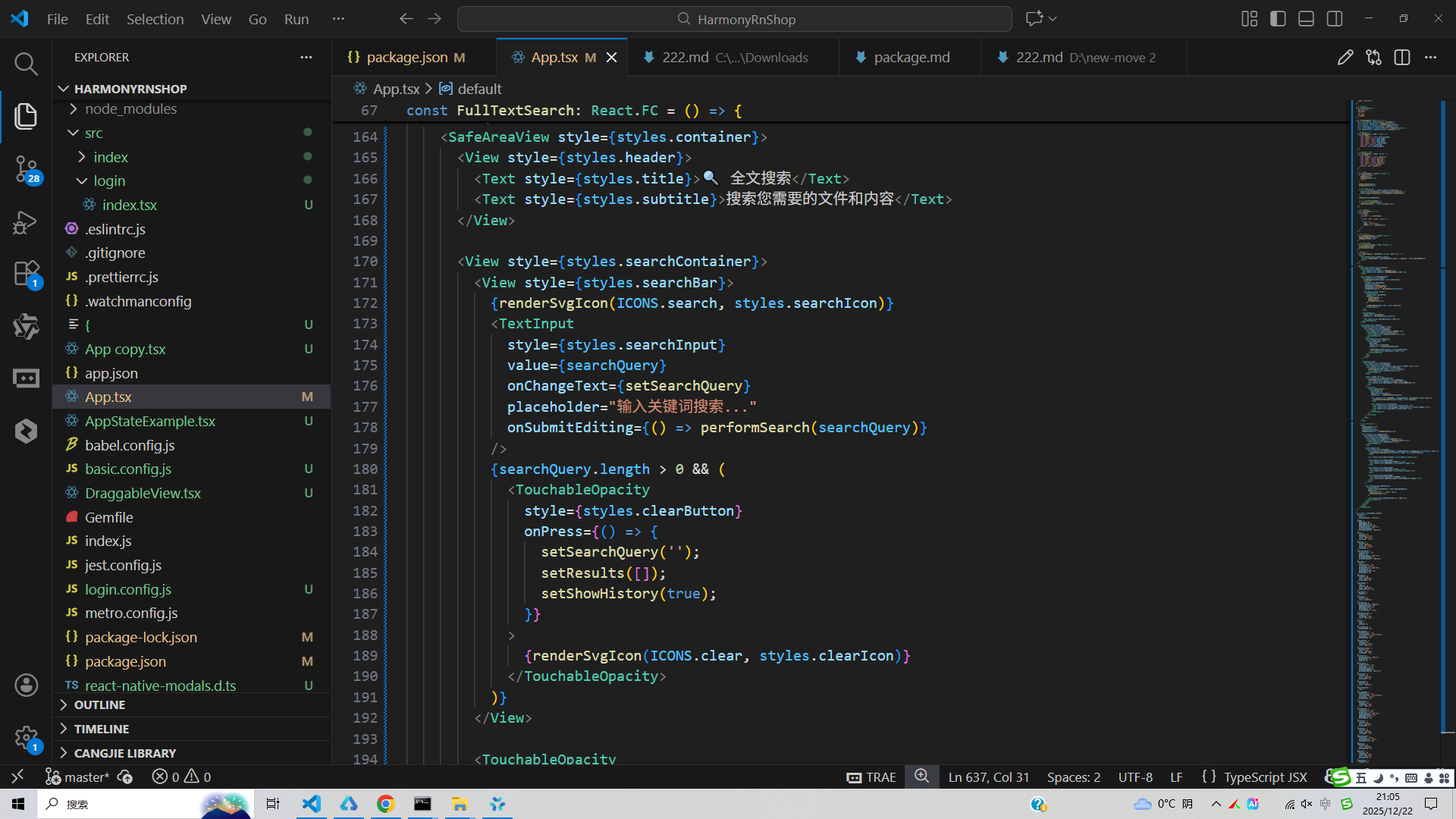
Task: Open the Accounts menu icon
Action: click(x=26, y=686)
